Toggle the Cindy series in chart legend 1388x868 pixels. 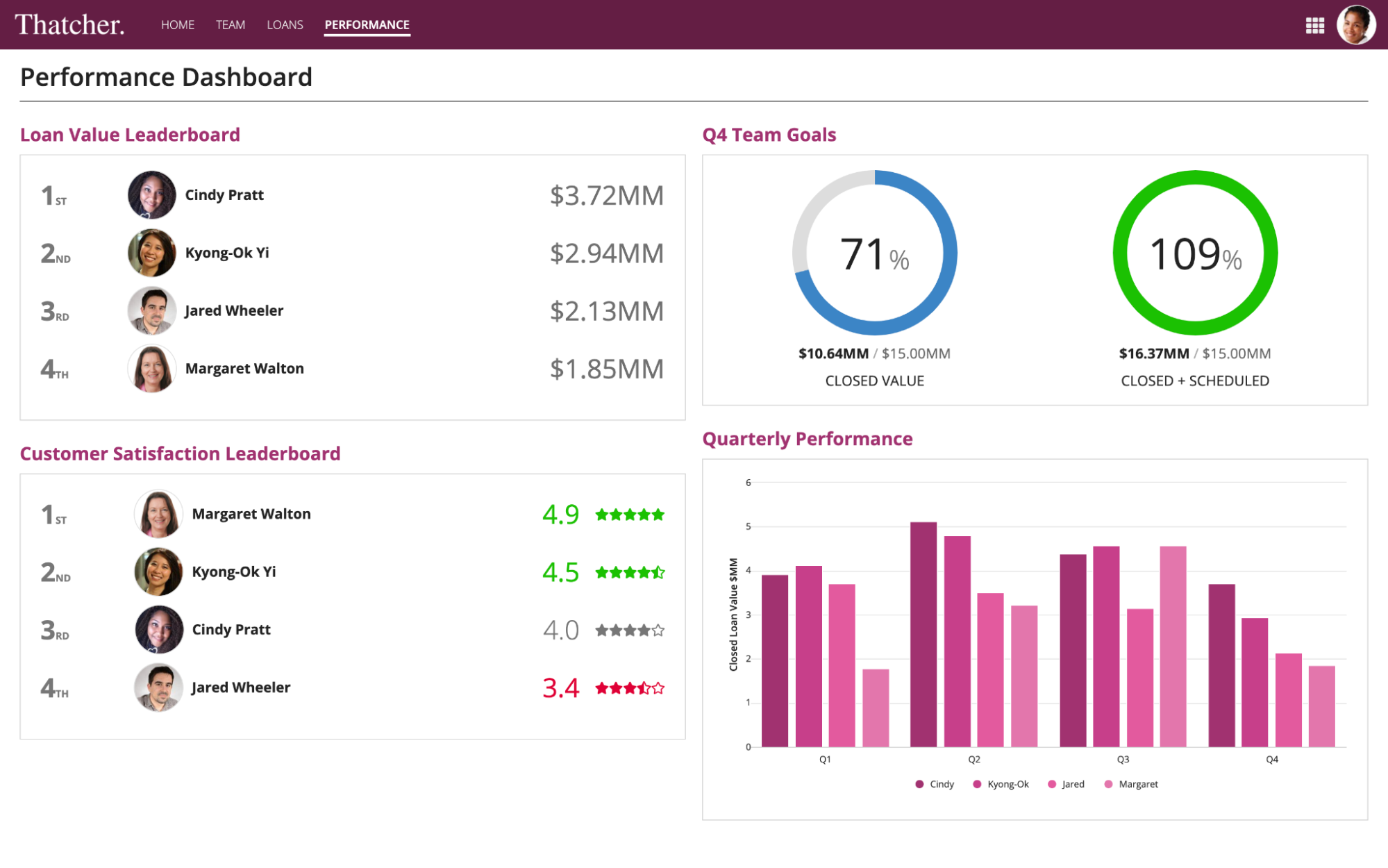(935, 784)
